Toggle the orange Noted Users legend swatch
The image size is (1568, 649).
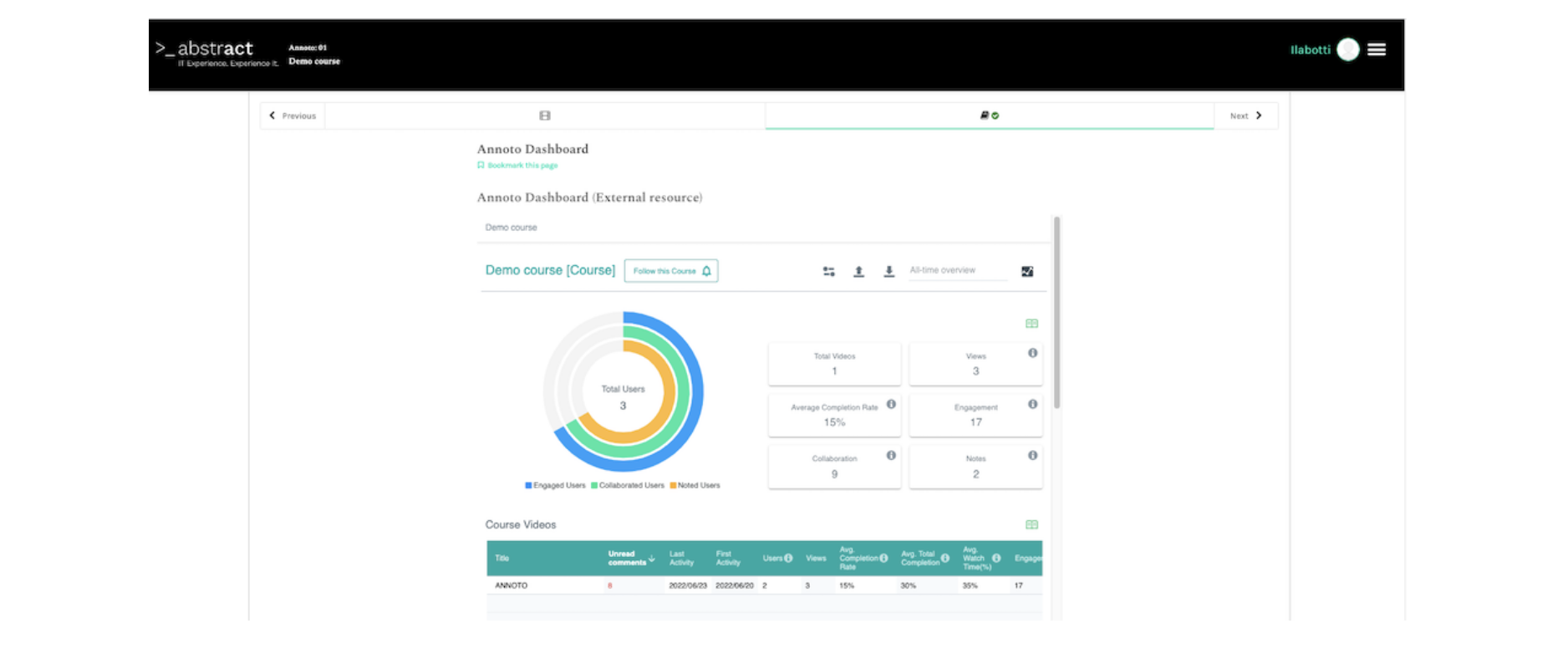pyautogui.click(x=673, y=485)
